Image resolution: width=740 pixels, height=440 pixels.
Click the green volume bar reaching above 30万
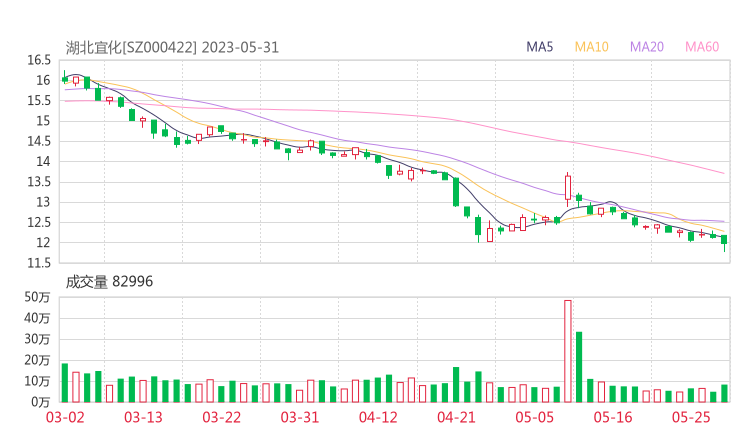coord(579,367)
